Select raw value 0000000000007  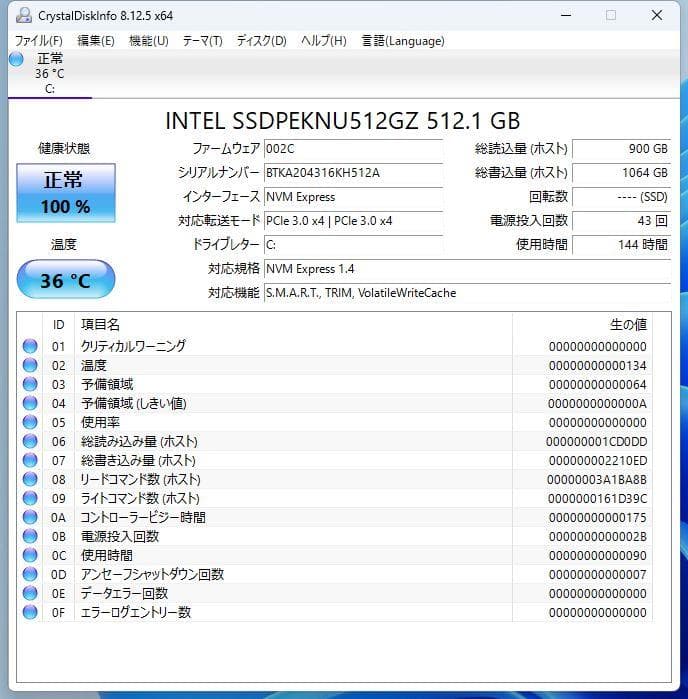[597, 575]
